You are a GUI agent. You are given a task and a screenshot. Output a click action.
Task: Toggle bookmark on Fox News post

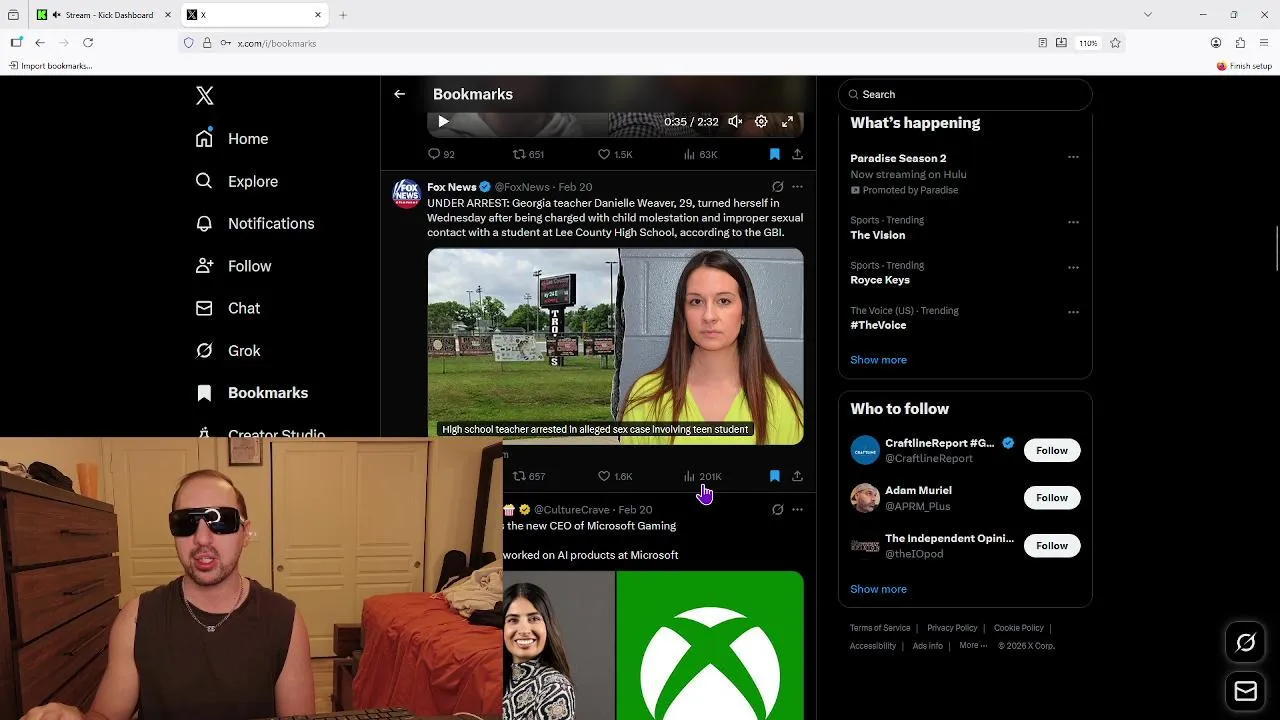[x=774, y=476]
